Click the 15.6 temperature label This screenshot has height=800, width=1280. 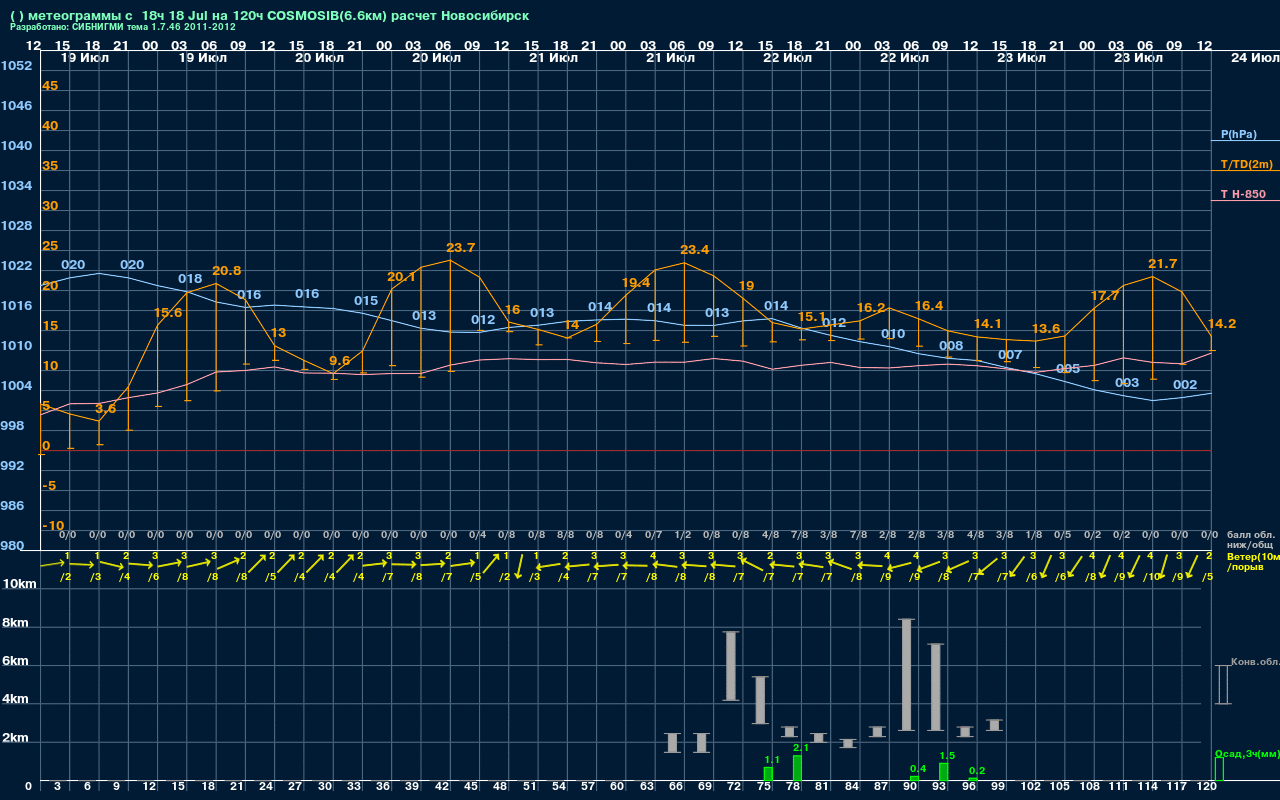(x=168, y=312)
